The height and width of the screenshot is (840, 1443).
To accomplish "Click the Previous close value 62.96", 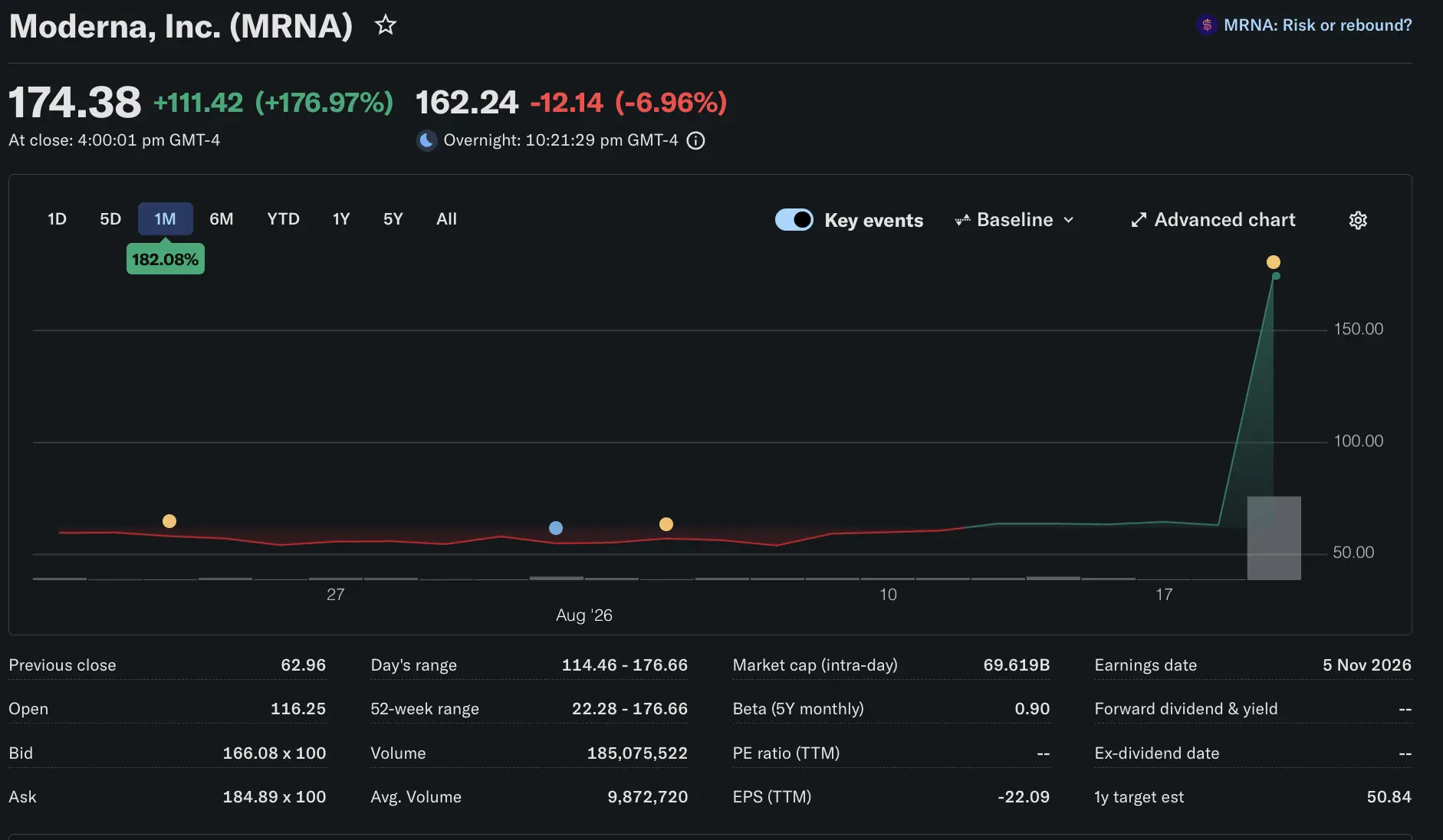I will pyautogui.click(x=303, y=665).
